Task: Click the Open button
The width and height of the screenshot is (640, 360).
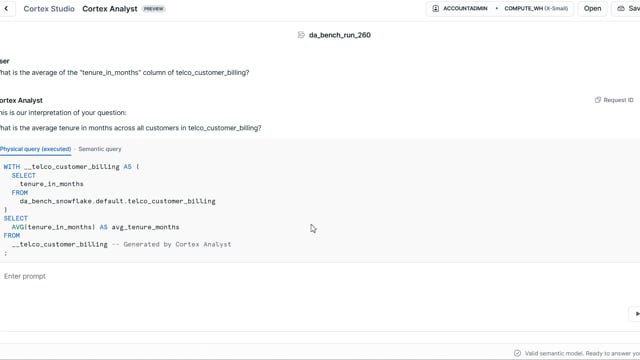Action: tap(592, 9)
